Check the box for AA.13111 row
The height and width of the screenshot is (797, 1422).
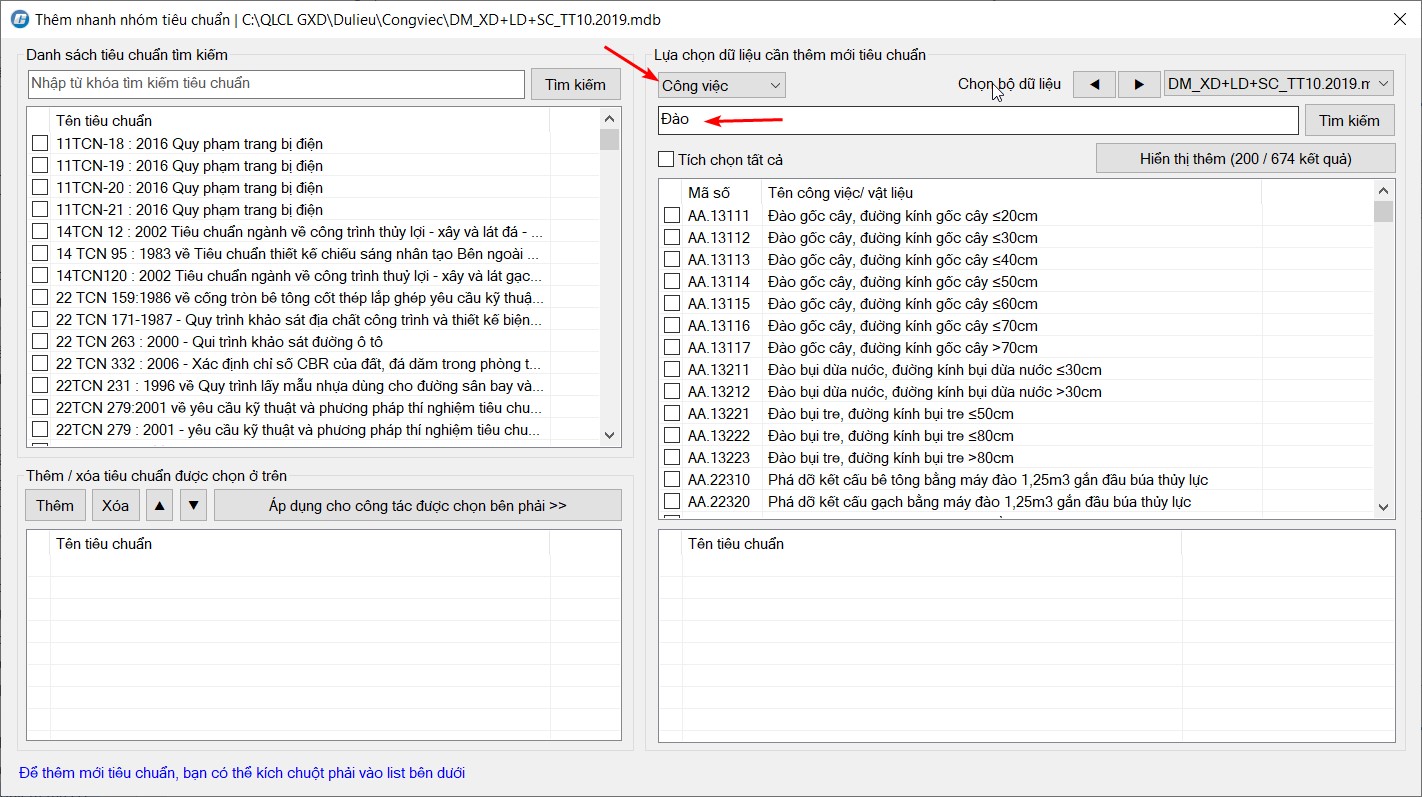[672, 216]
